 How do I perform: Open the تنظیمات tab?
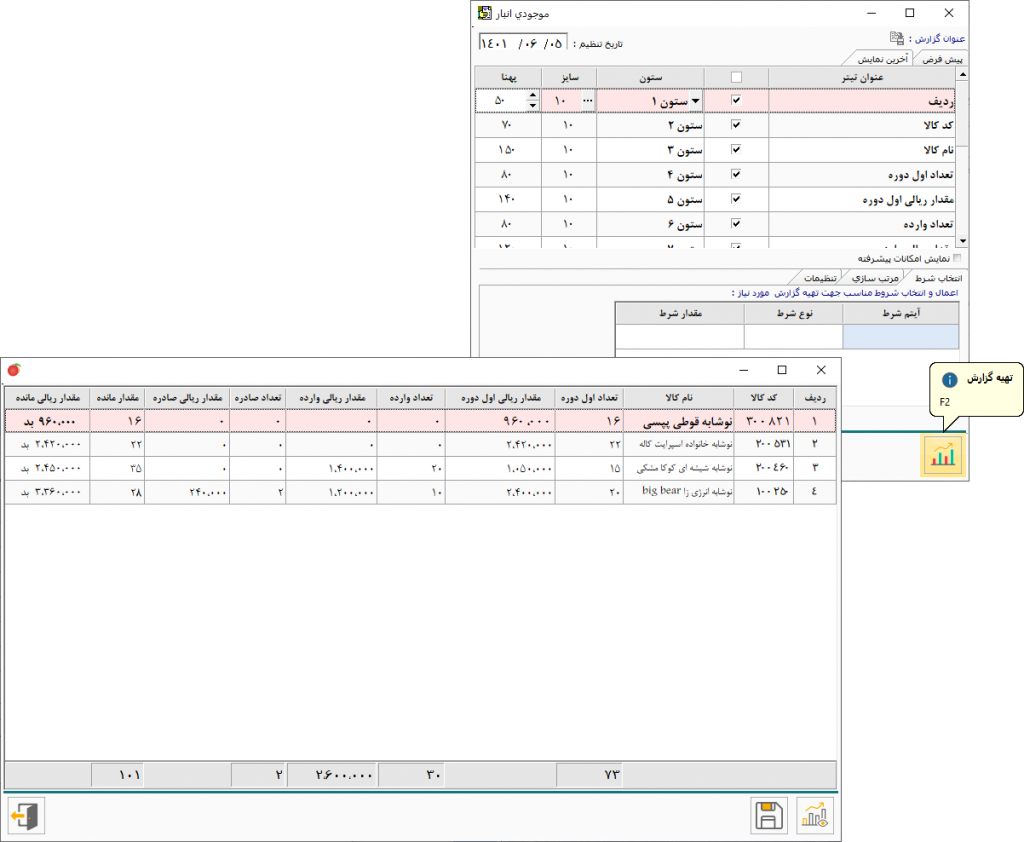821,277
